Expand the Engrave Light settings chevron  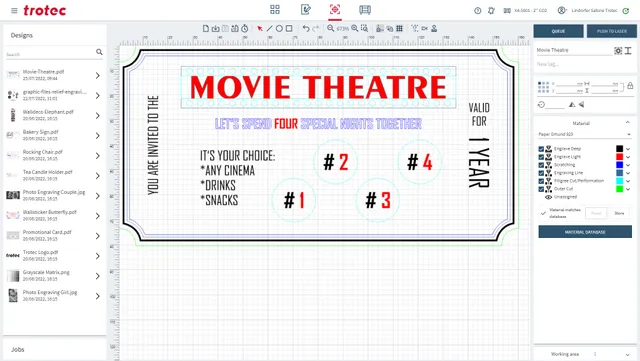628,157
